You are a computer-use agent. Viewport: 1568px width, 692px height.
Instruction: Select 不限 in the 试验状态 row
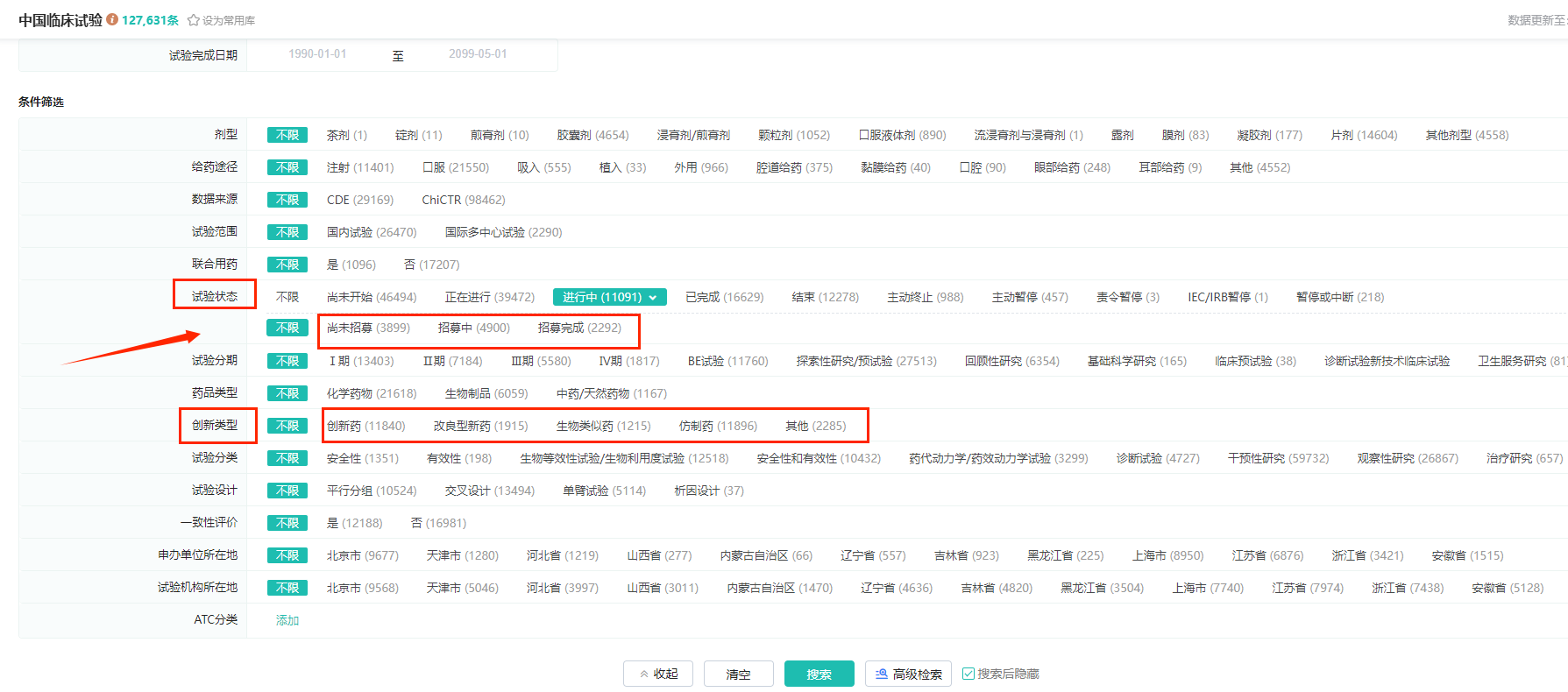click(x=287, y=297)
